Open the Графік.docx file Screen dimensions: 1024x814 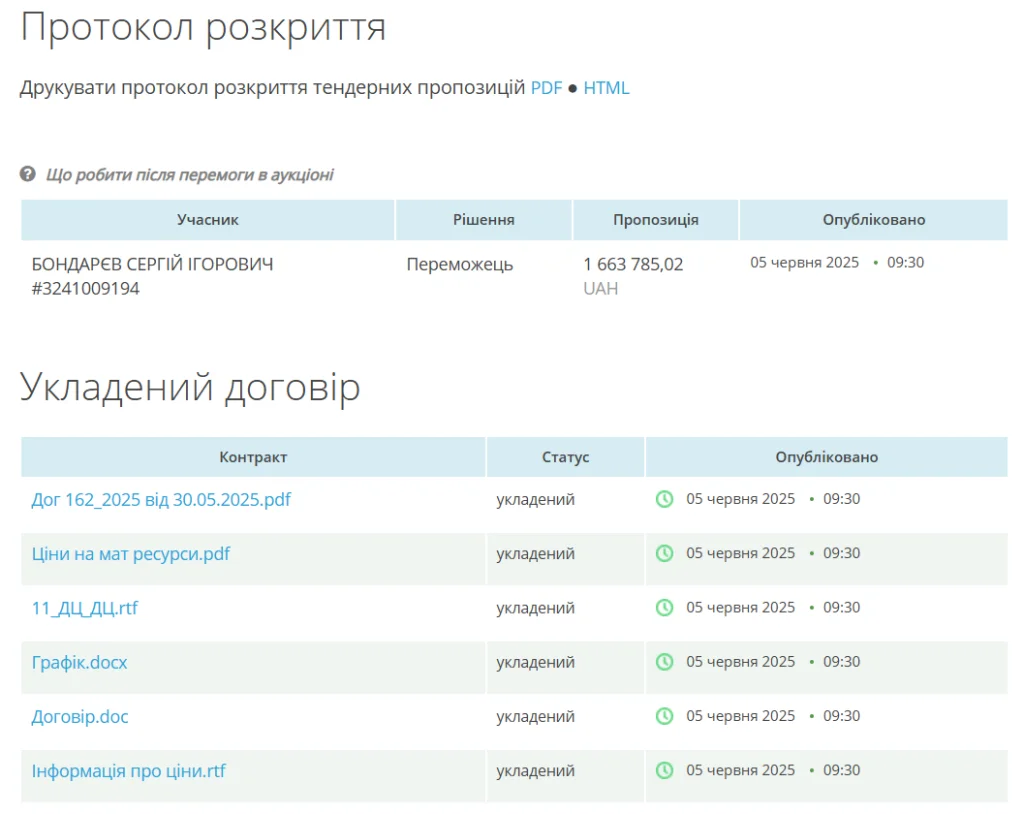click(x=80, y=662)
